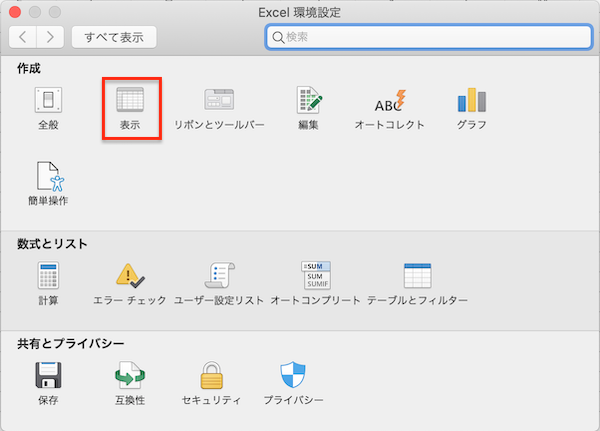Open the 保存 (Save) preferences
This screenshot has width=600, height=431.
coord(48,383)
